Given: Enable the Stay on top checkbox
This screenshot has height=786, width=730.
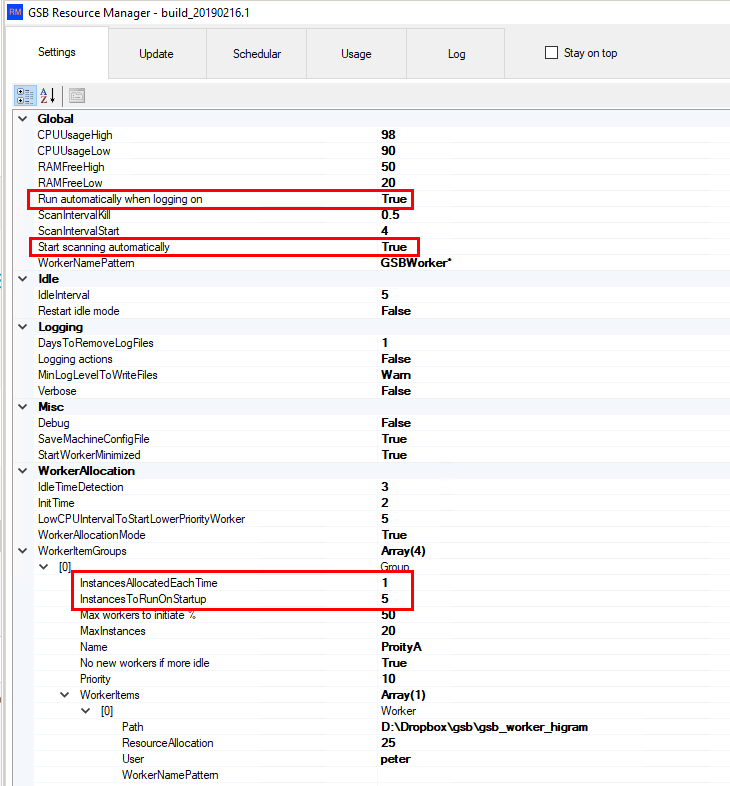Looking at the screenshot, I should (x=551, y=53).
